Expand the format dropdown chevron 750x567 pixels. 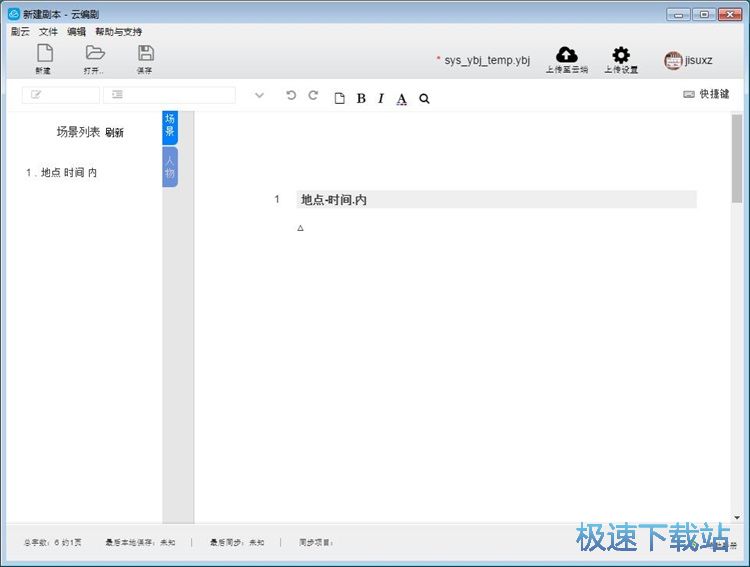[x=259, y=96]
